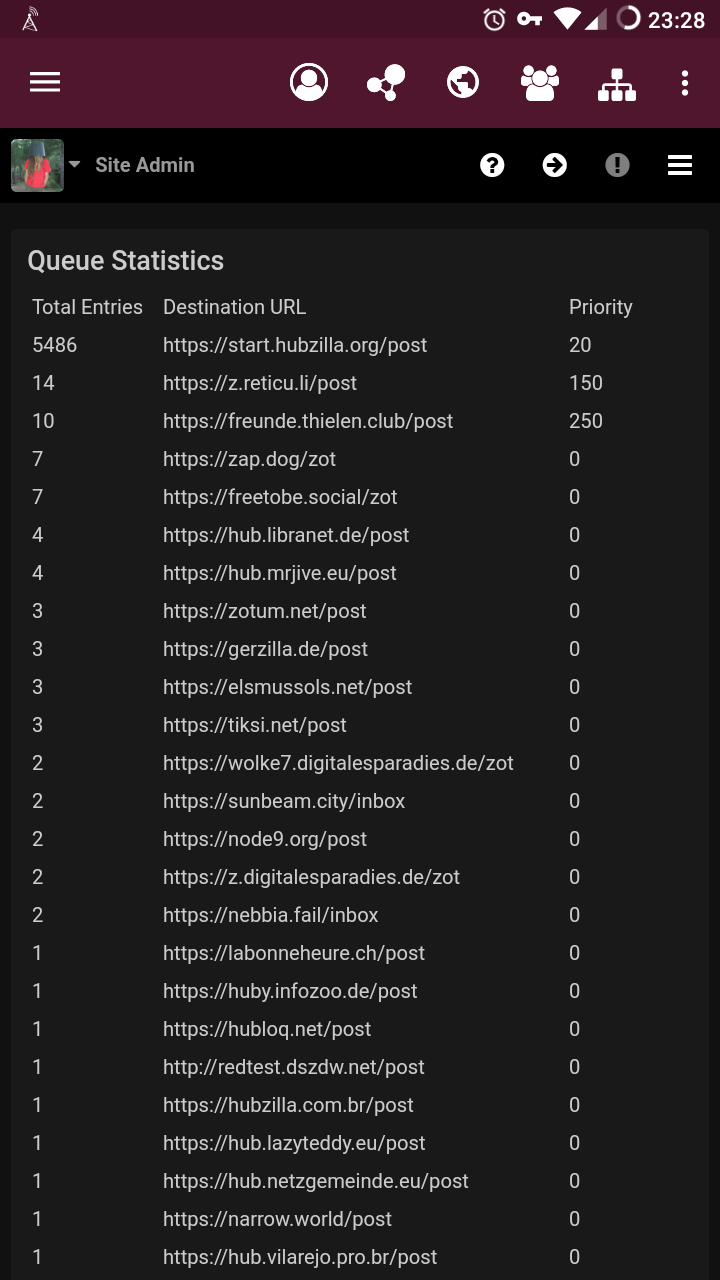Viewport: 720px width, 1280px height.
Task: Tap the start.hubzilla.org/post destination URL
Action: coord(295,345)
